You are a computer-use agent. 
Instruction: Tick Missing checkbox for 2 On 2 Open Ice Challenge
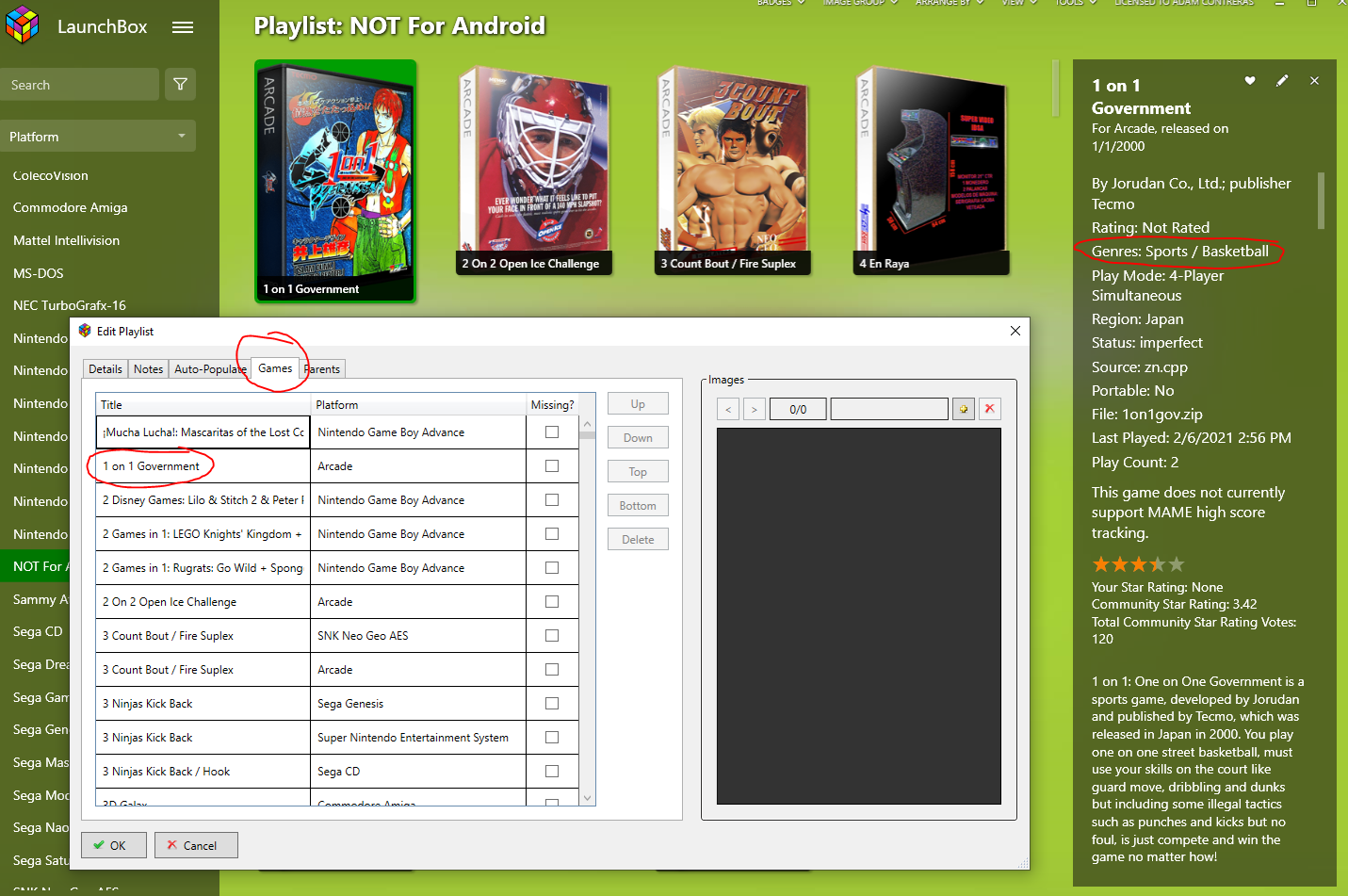point(552,602)
